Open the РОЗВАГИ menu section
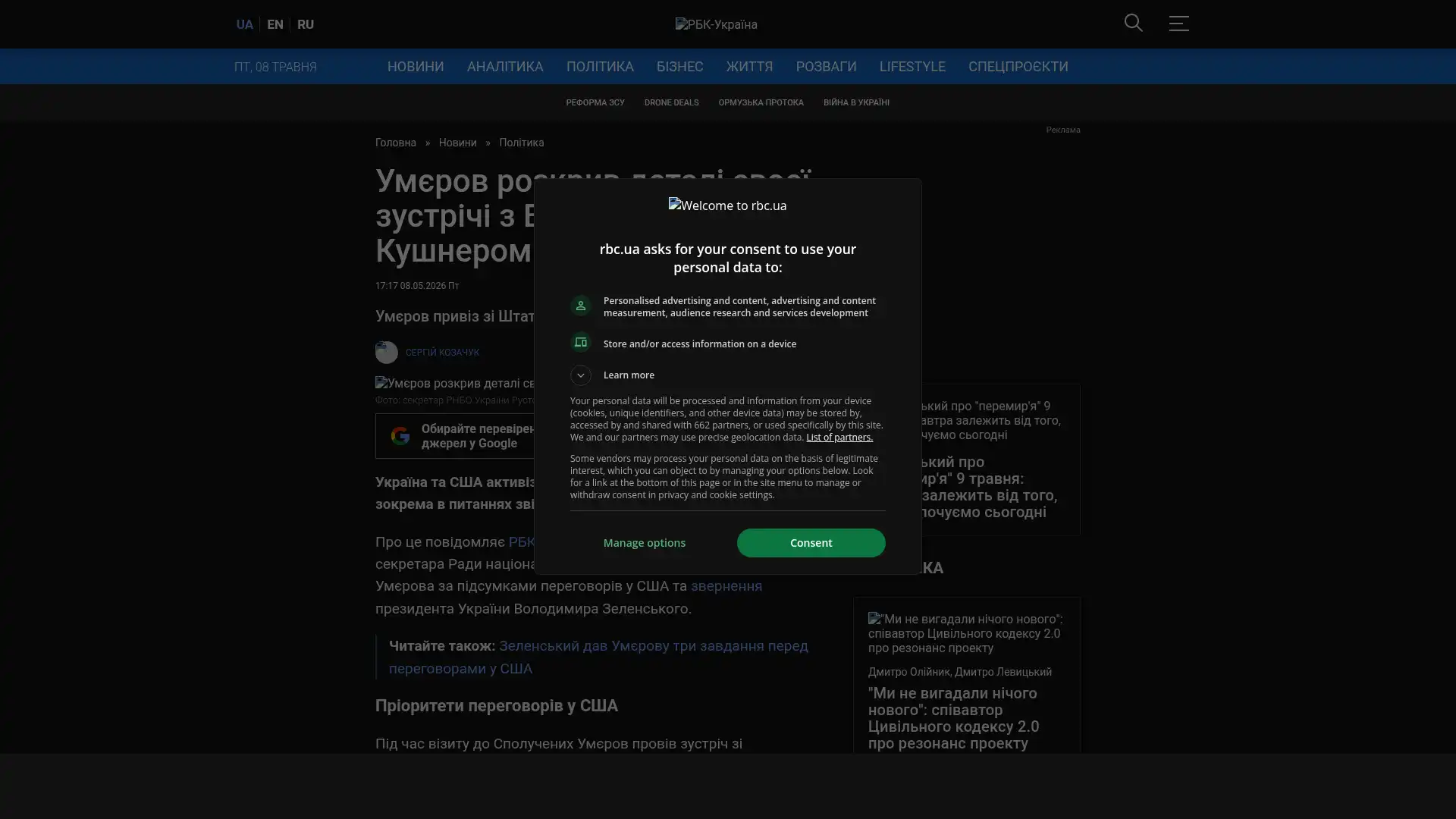The width and height of the screenshot is (1456, 819). (x=827, y=67)
